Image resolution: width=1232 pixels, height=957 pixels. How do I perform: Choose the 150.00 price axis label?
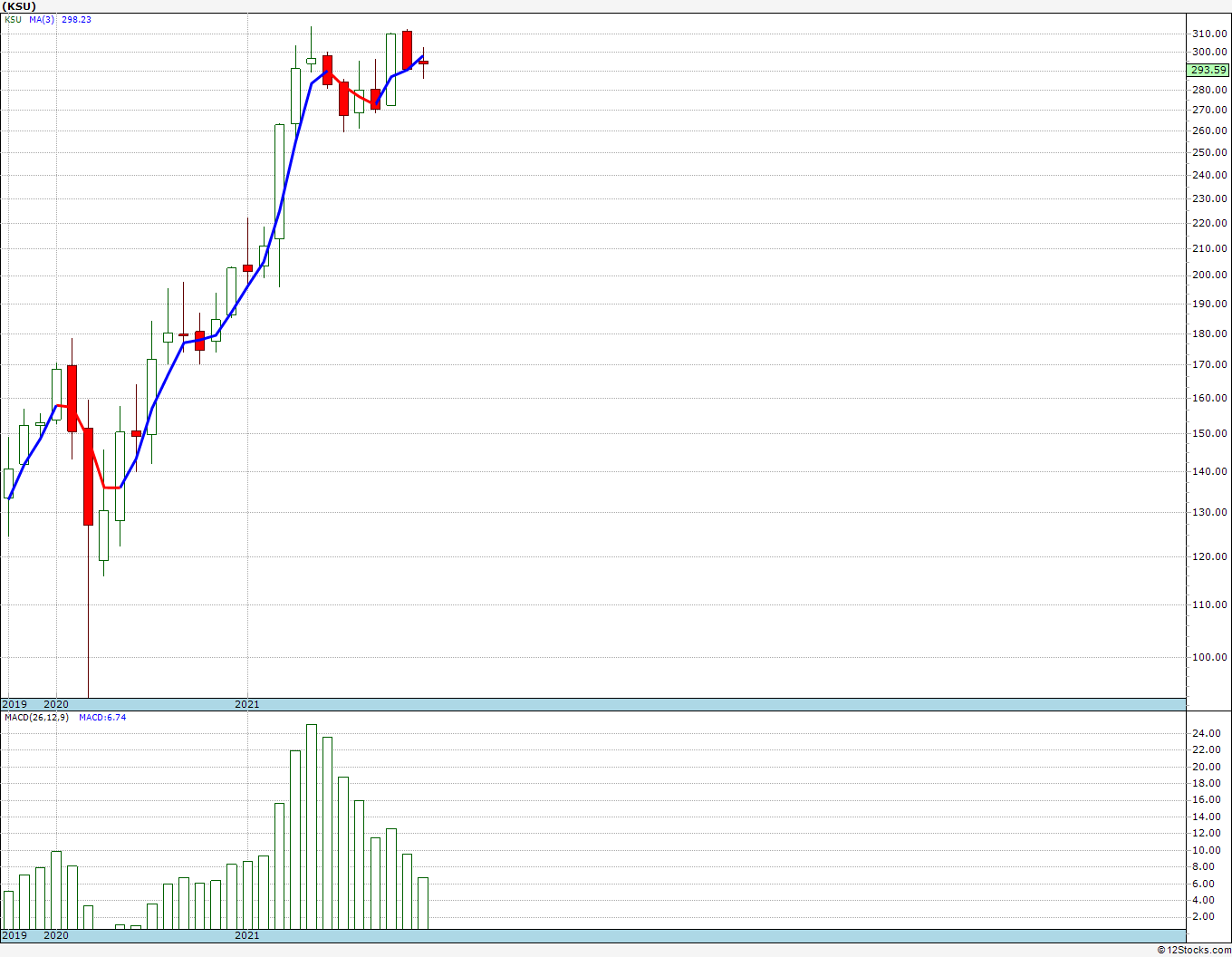(x=1209, y=433)
